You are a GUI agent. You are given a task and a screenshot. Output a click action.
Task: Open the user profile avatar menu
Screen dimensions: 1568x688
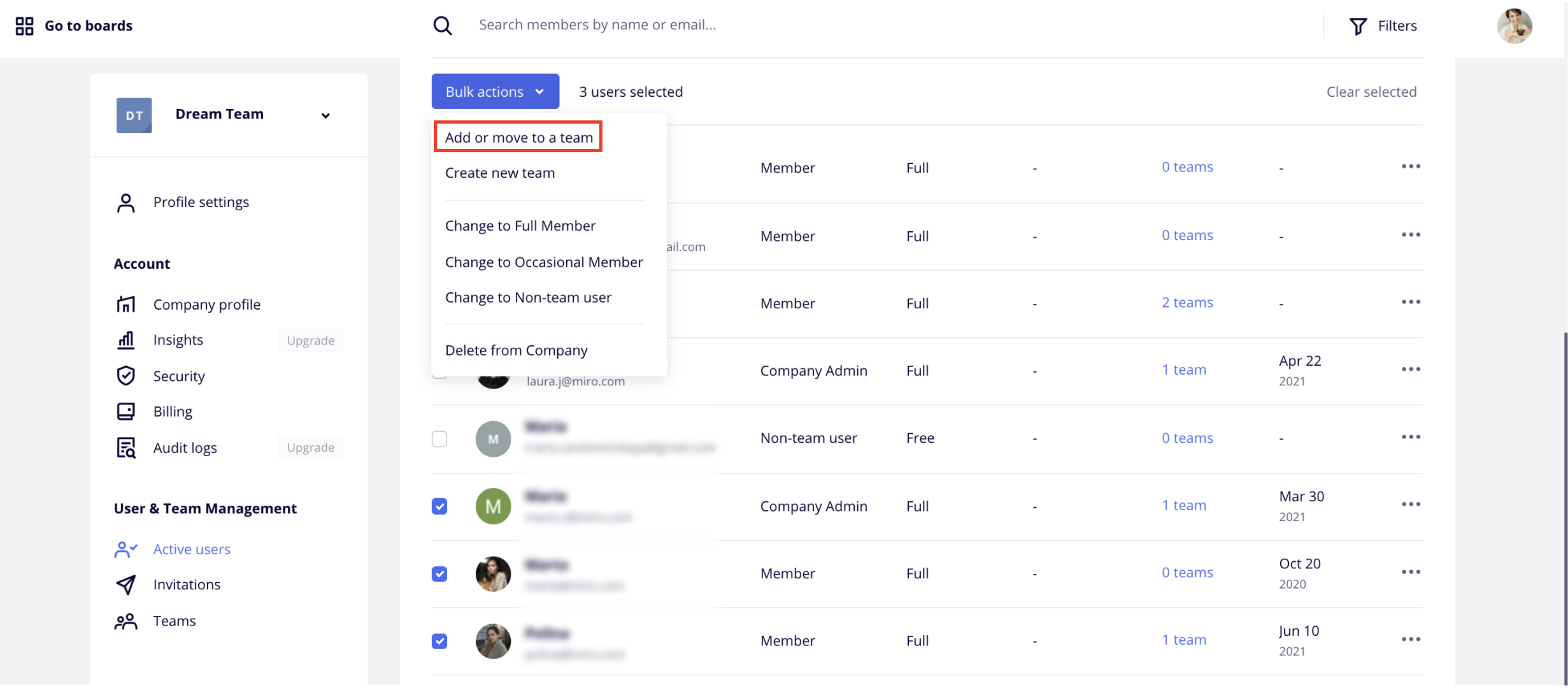coord(1514,26)
